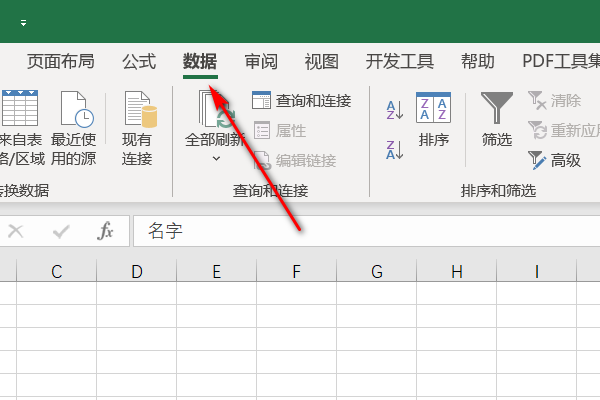Open the 视图 tab
The image size is (600, 400).
coord(321,61)
